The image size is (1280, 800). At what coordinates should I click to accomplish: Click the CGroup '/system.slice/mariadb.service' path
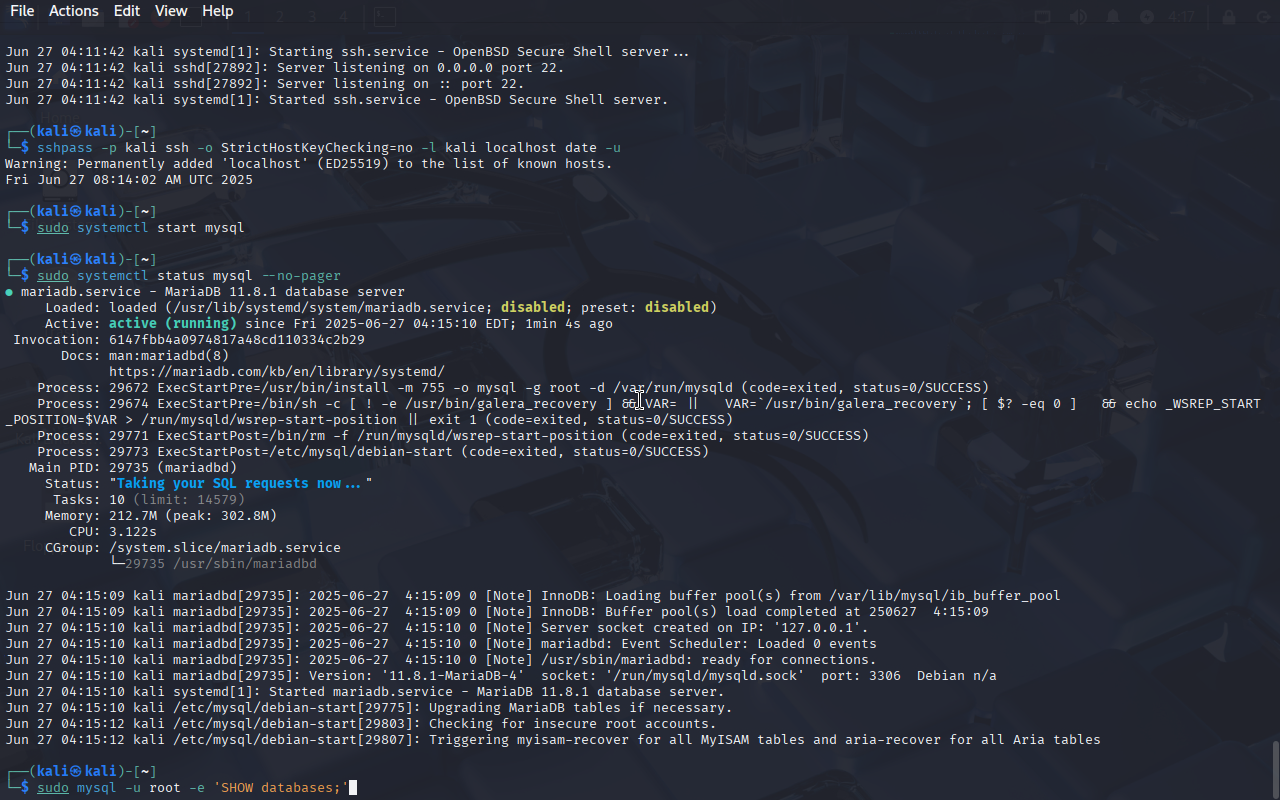tap(225, 548)
